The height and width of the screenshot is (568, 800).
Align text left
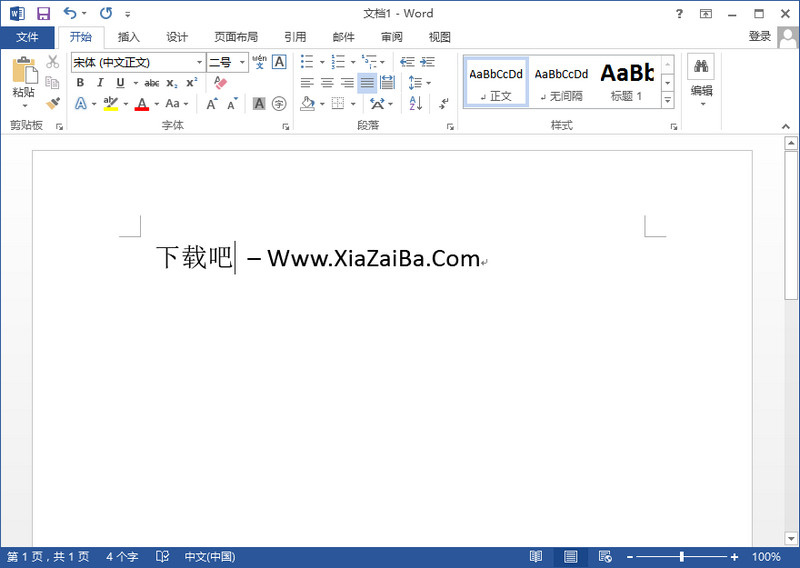tap(307, 83)
